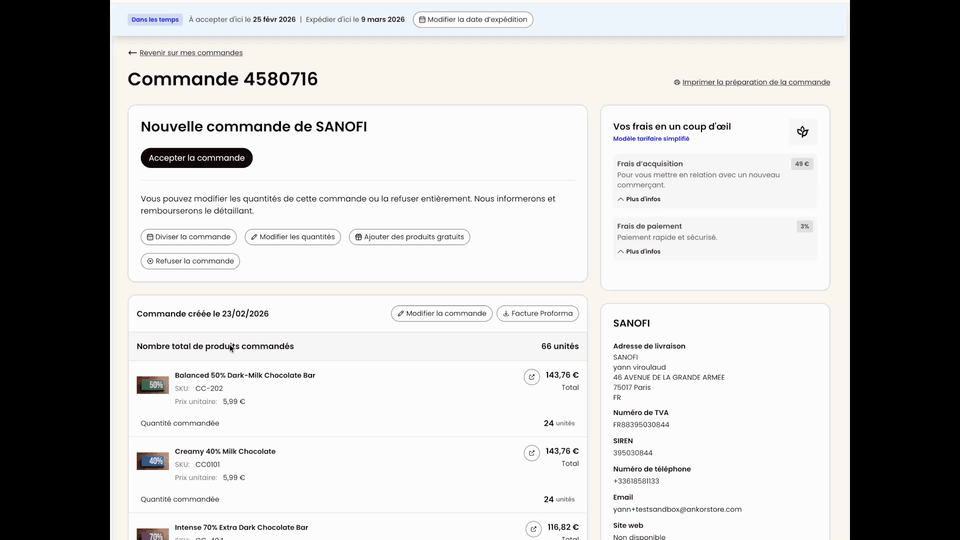The height and width of the screenshot is (540, 960).
Task: Click the printer icon beside Imprimer link
Action: pos(677,82)
